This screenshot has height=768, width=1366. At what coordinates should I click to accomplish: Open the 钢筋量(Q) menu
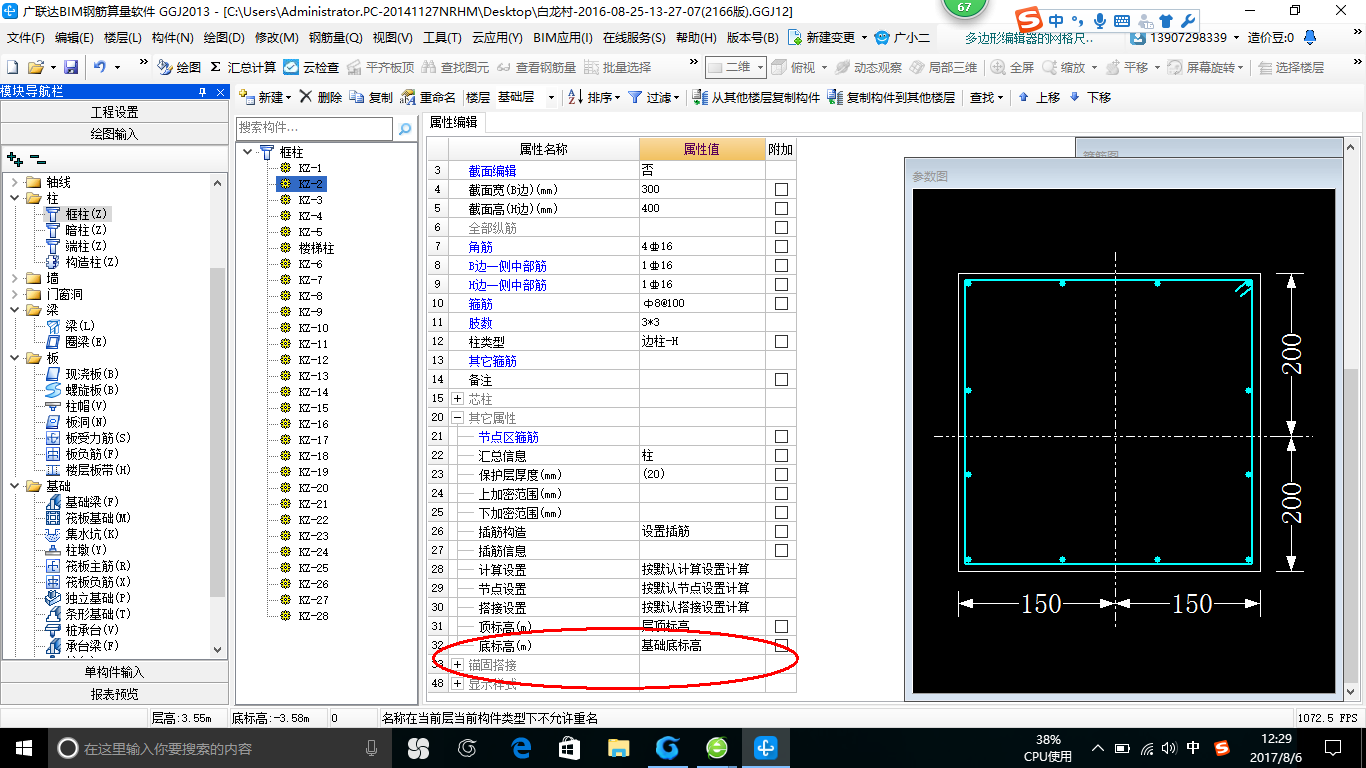(335, 38)
